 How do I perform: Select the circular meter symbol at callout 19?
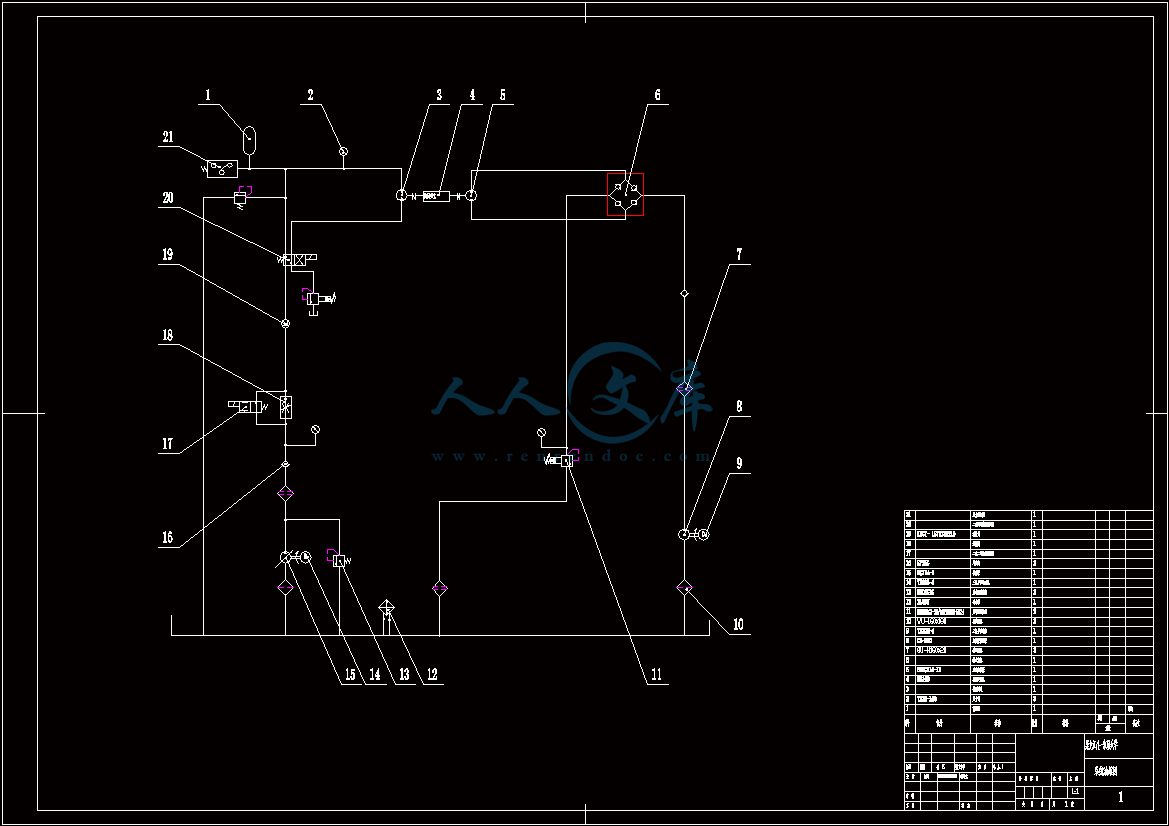click(286, 324)
